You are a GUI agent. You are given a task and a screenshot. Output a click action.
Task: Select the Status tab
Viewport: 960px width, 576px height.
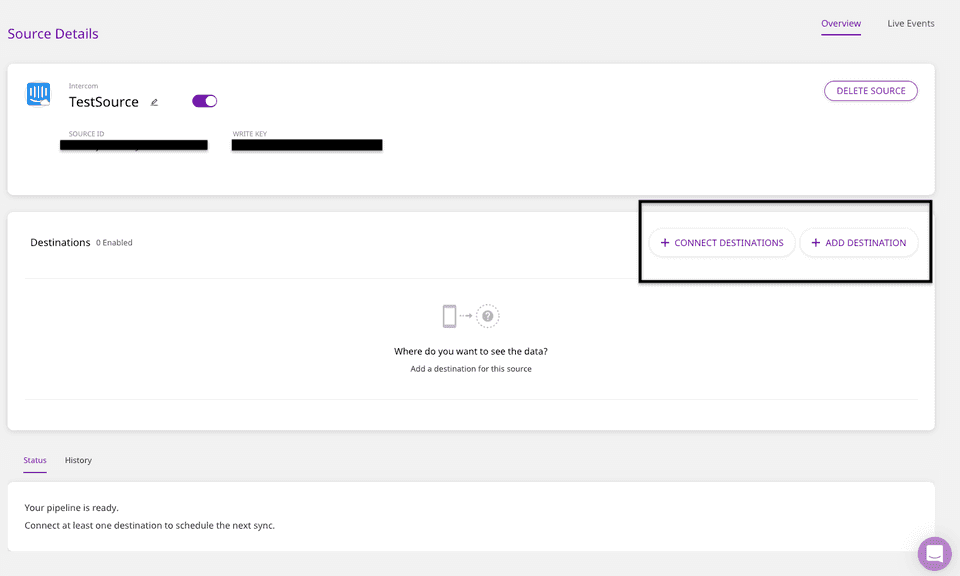coord(35,460)
